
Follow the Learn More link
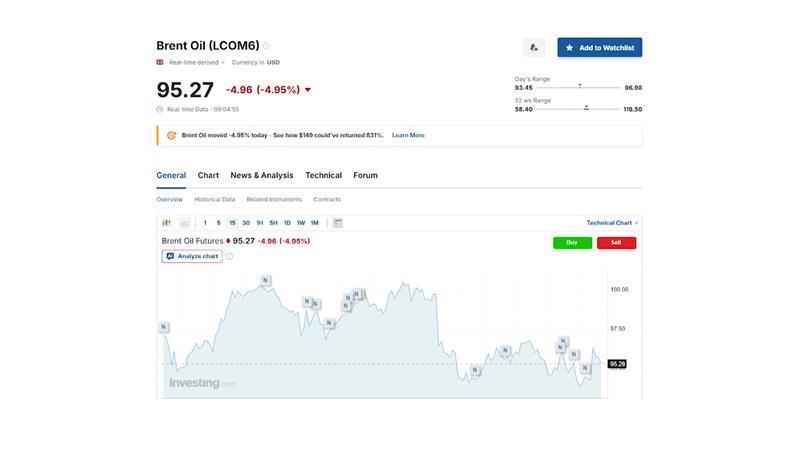[x=408, y=135]
